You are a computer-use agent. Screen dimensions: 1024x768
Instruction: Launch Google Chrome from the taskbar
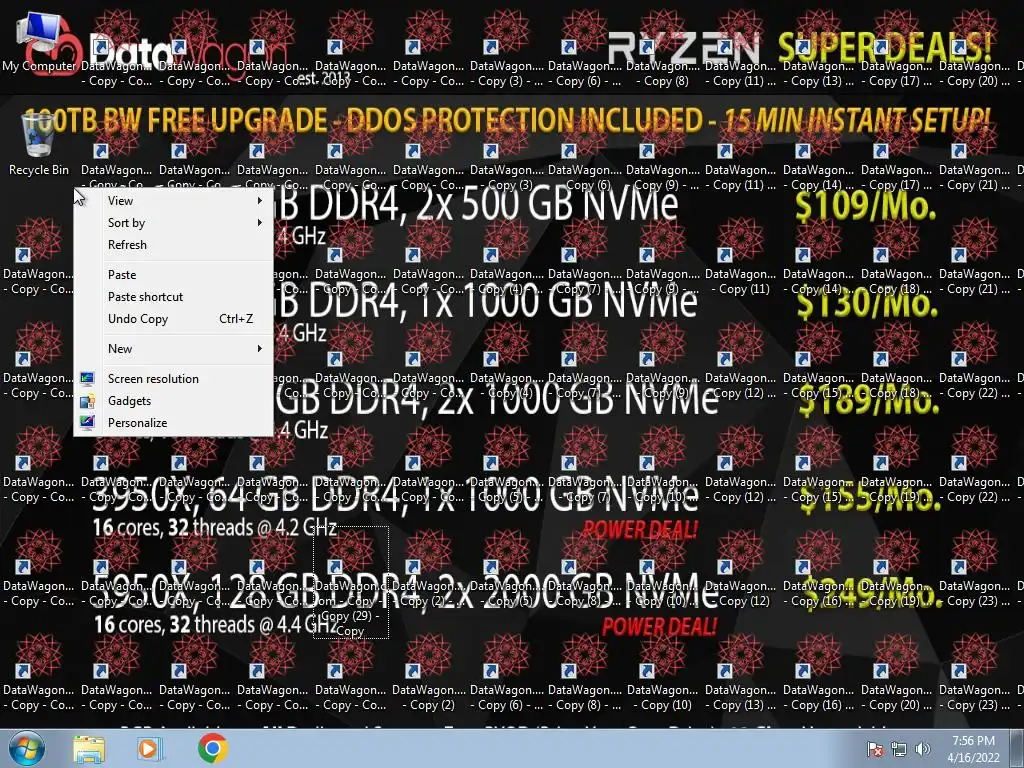coord(212,748)
